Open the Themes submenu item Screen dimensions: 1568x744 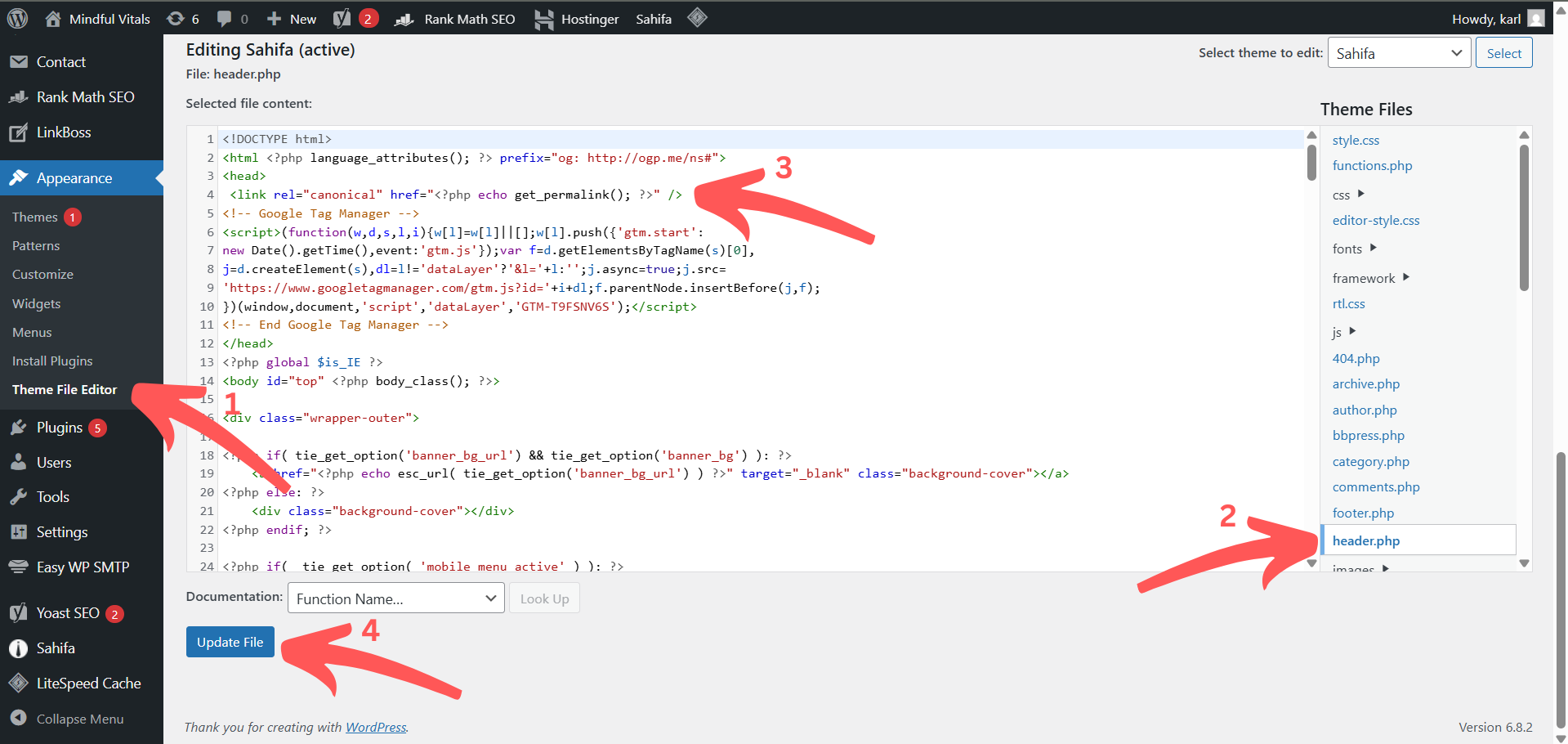[35, 217]
